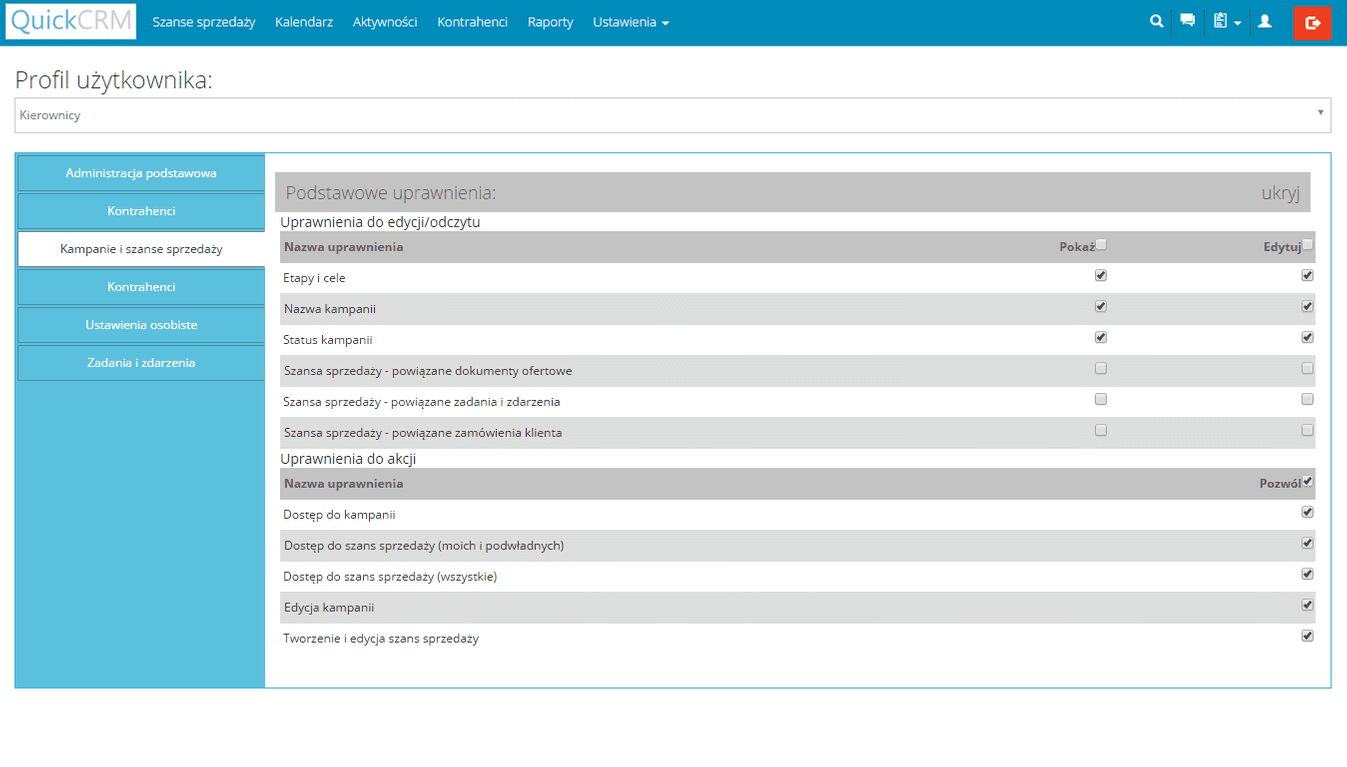Click the clipboard tasks icon
This screenshot has height=767, width=1347.
(x=1220, y=21)
